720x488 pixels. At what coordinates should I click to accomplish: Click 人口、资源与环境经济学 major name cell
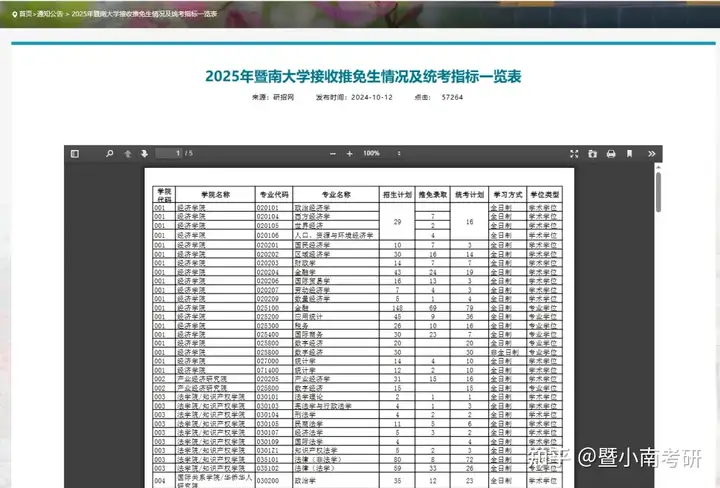coord(334,236)
